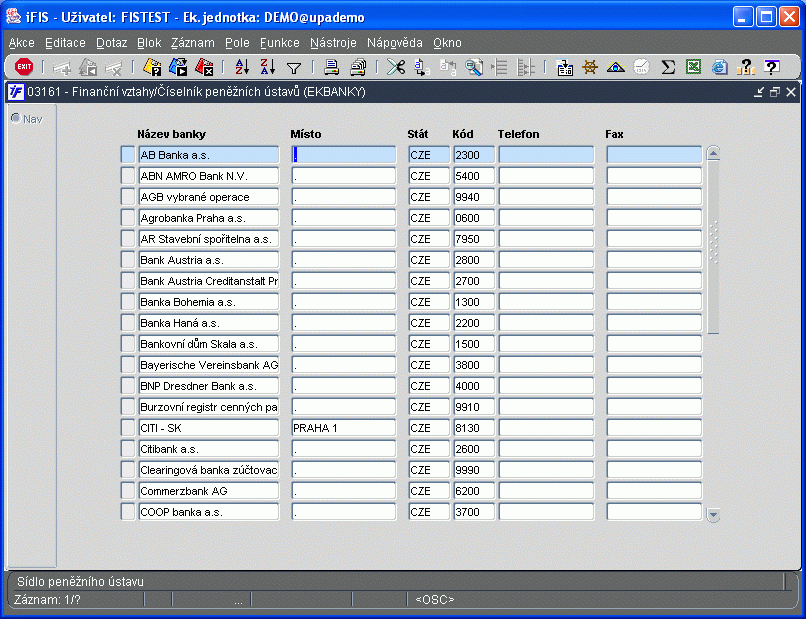Click the Stát field for BNP Dresdner Bank

click(x=429, y=386)
